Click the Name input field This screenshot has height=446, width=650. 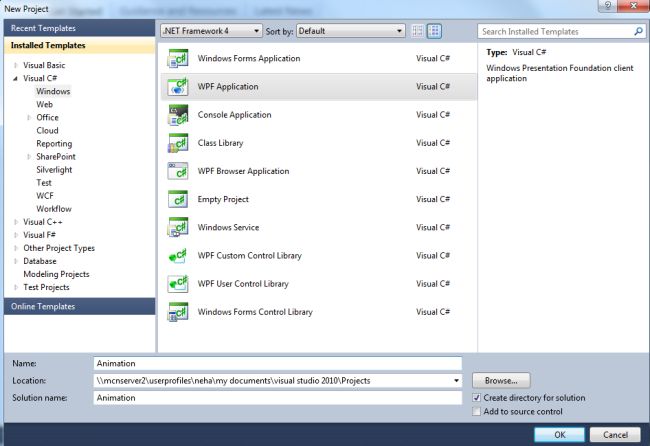click(277, 364)
